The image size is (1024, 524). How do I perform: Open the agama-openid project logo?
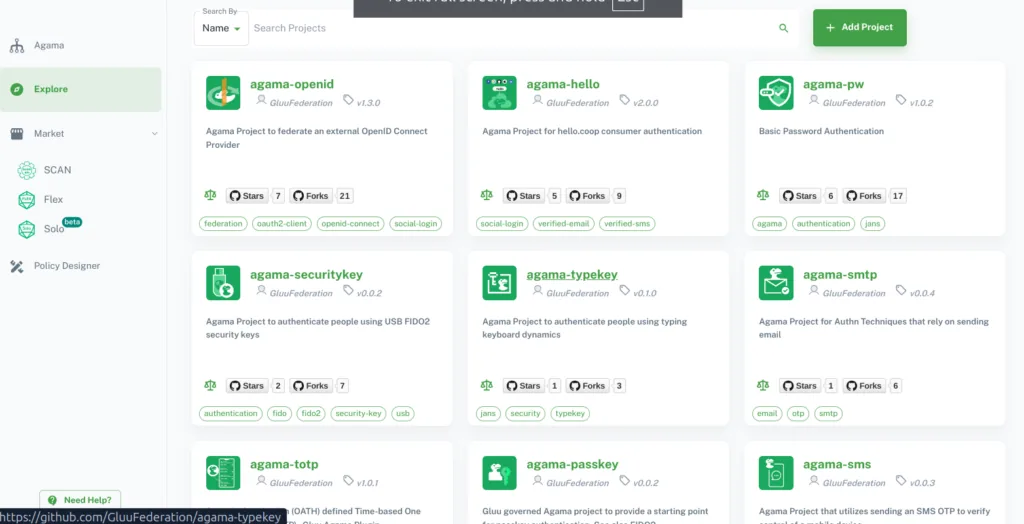(223, 93)
